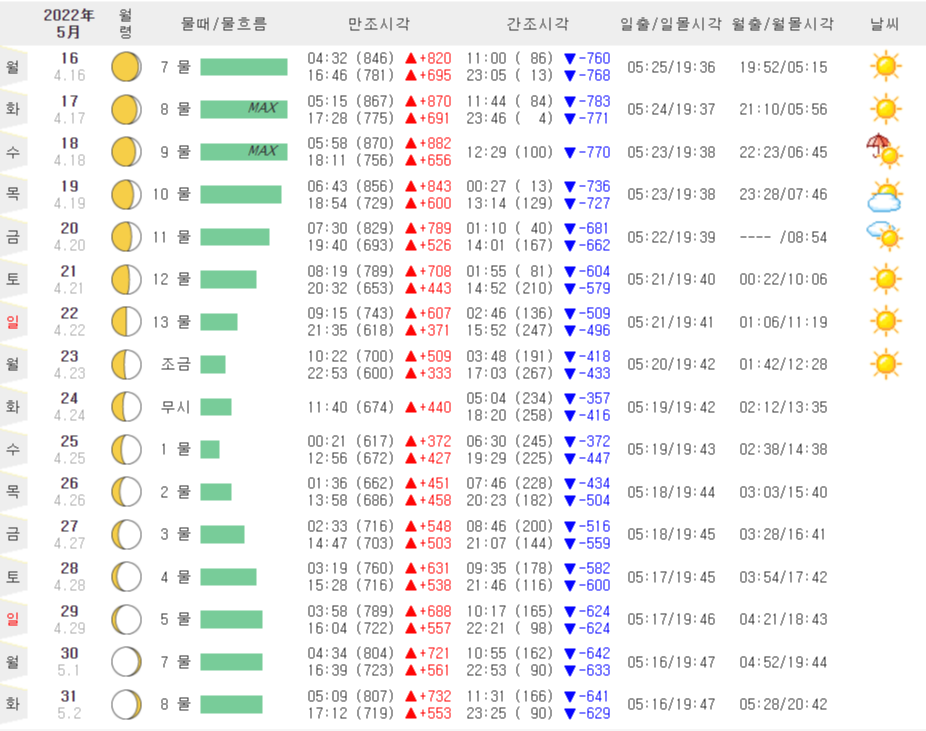The width and height of the screenshot is (926, 731).
Task: Click the moon phase icon for May 20
Action: pyautogui.click(x=126, y=237)
